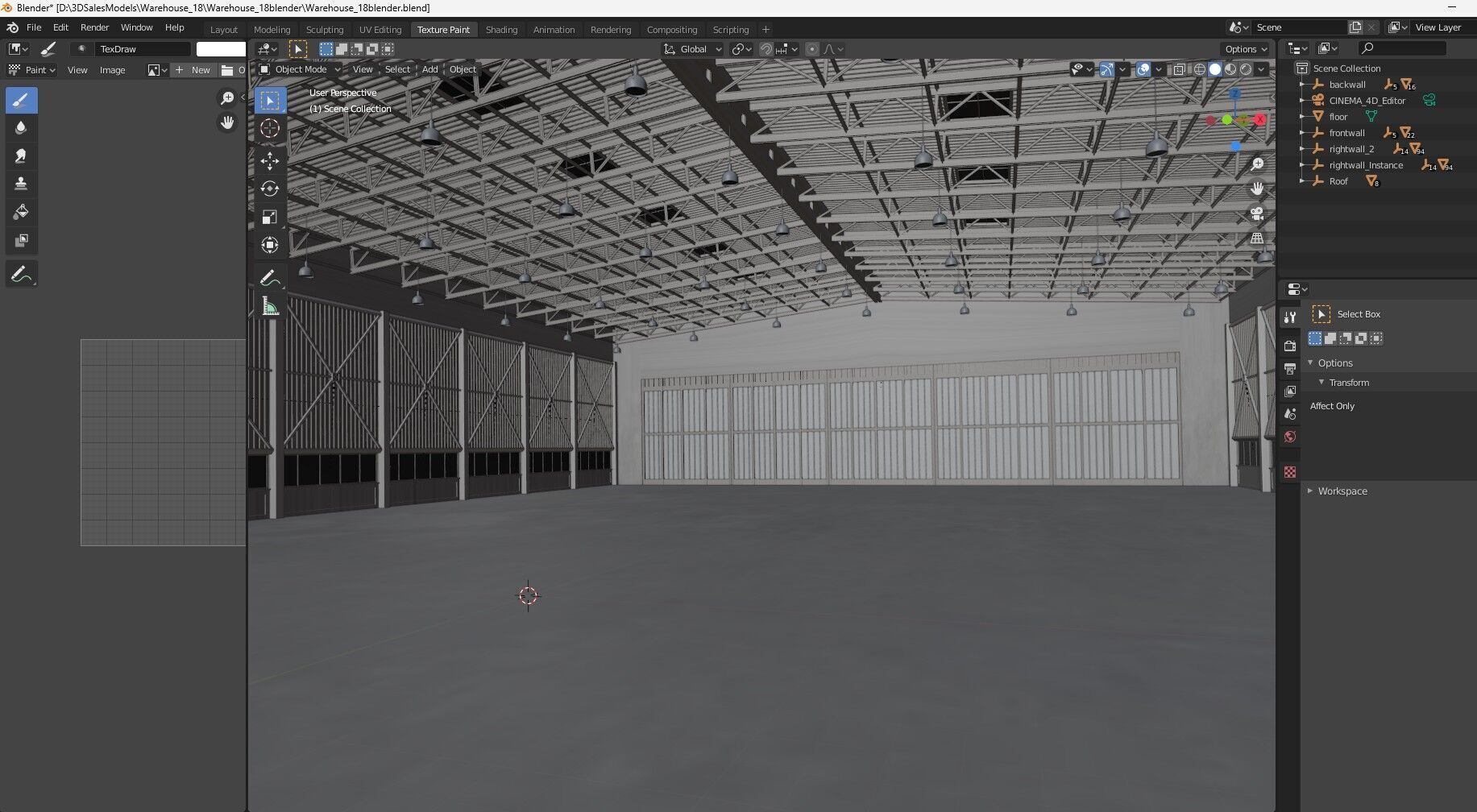Toggle proportional editing in viewport header
The width and height of the screenshot is (1477, 812).
click(812, 49)
